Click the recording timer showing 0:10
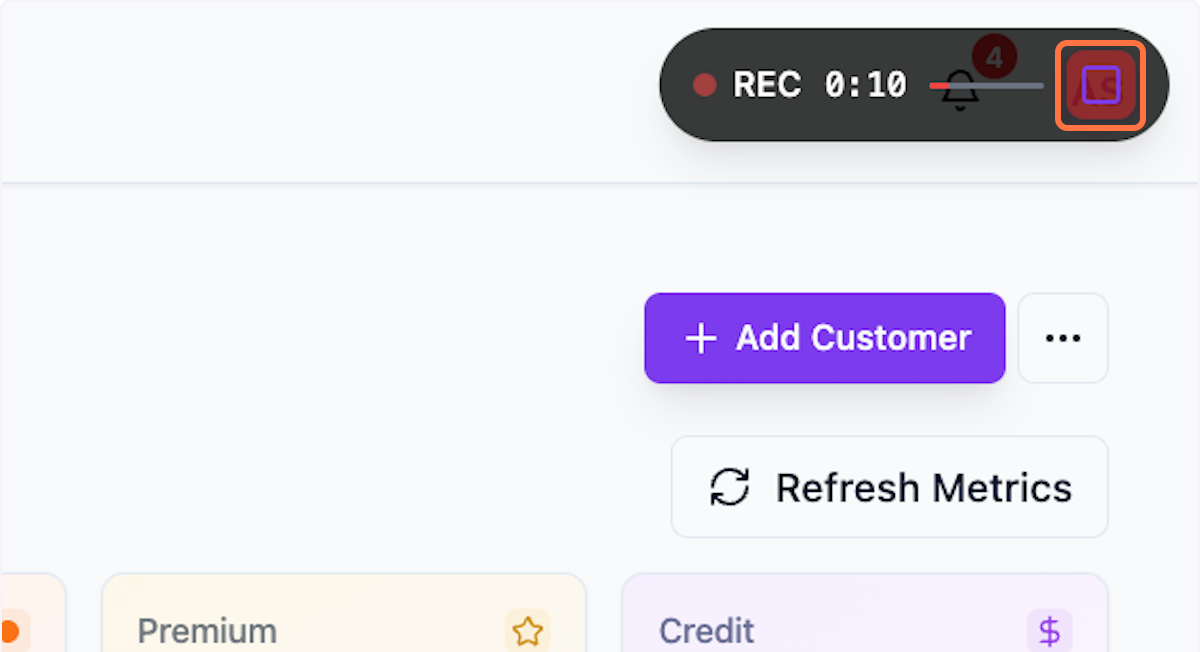 [x=865, y=86]
